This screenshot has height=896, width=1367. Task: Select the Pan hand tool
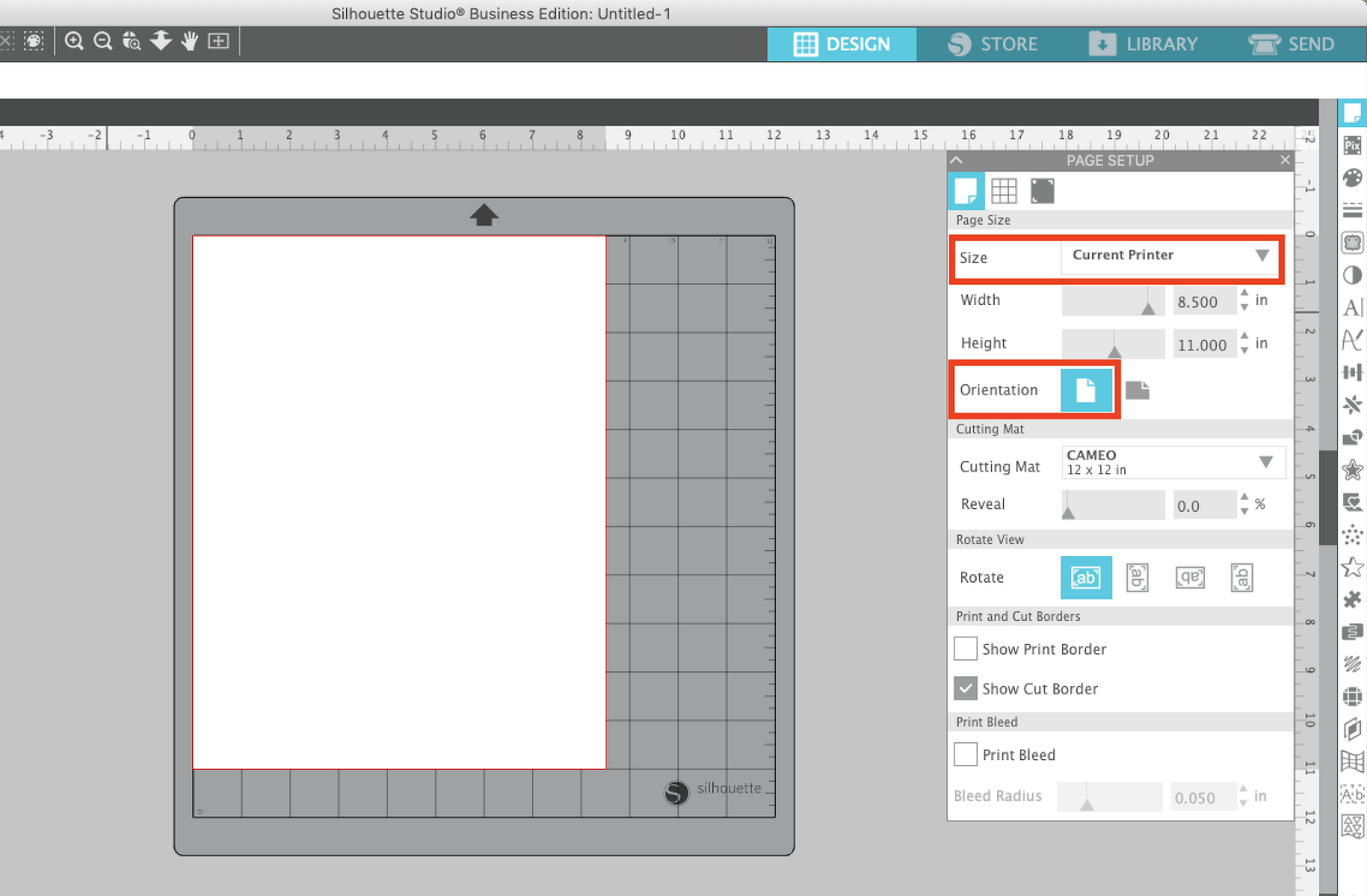190,41
